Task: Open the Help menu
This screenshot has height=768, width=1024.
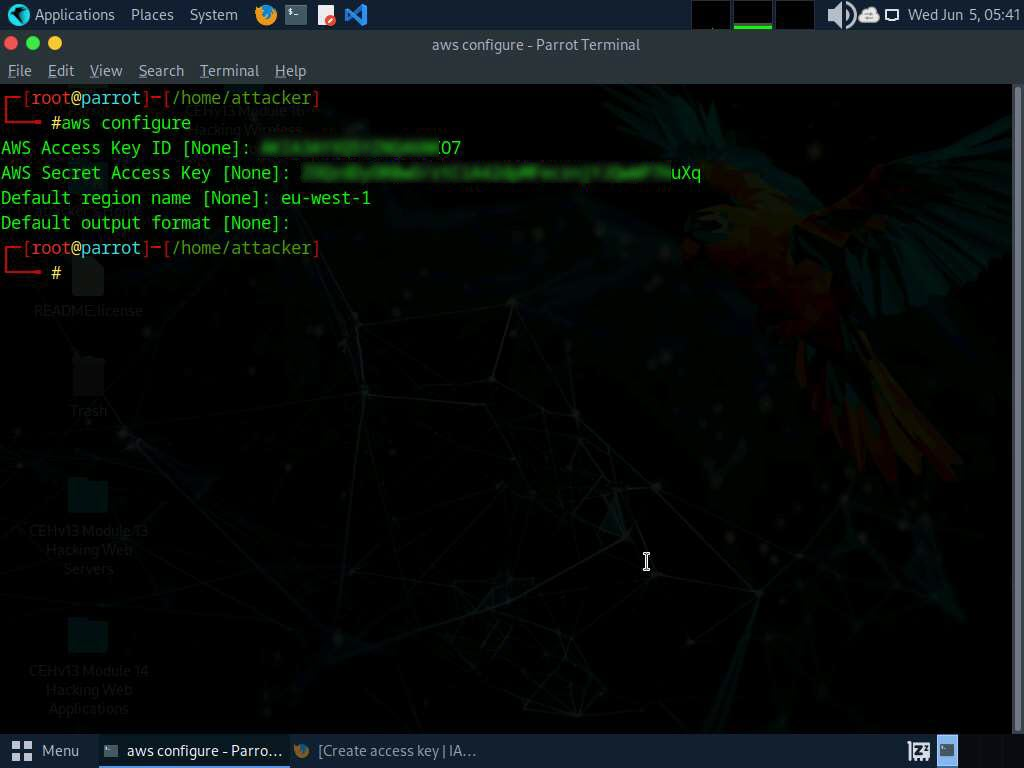Action: [290, 71]
